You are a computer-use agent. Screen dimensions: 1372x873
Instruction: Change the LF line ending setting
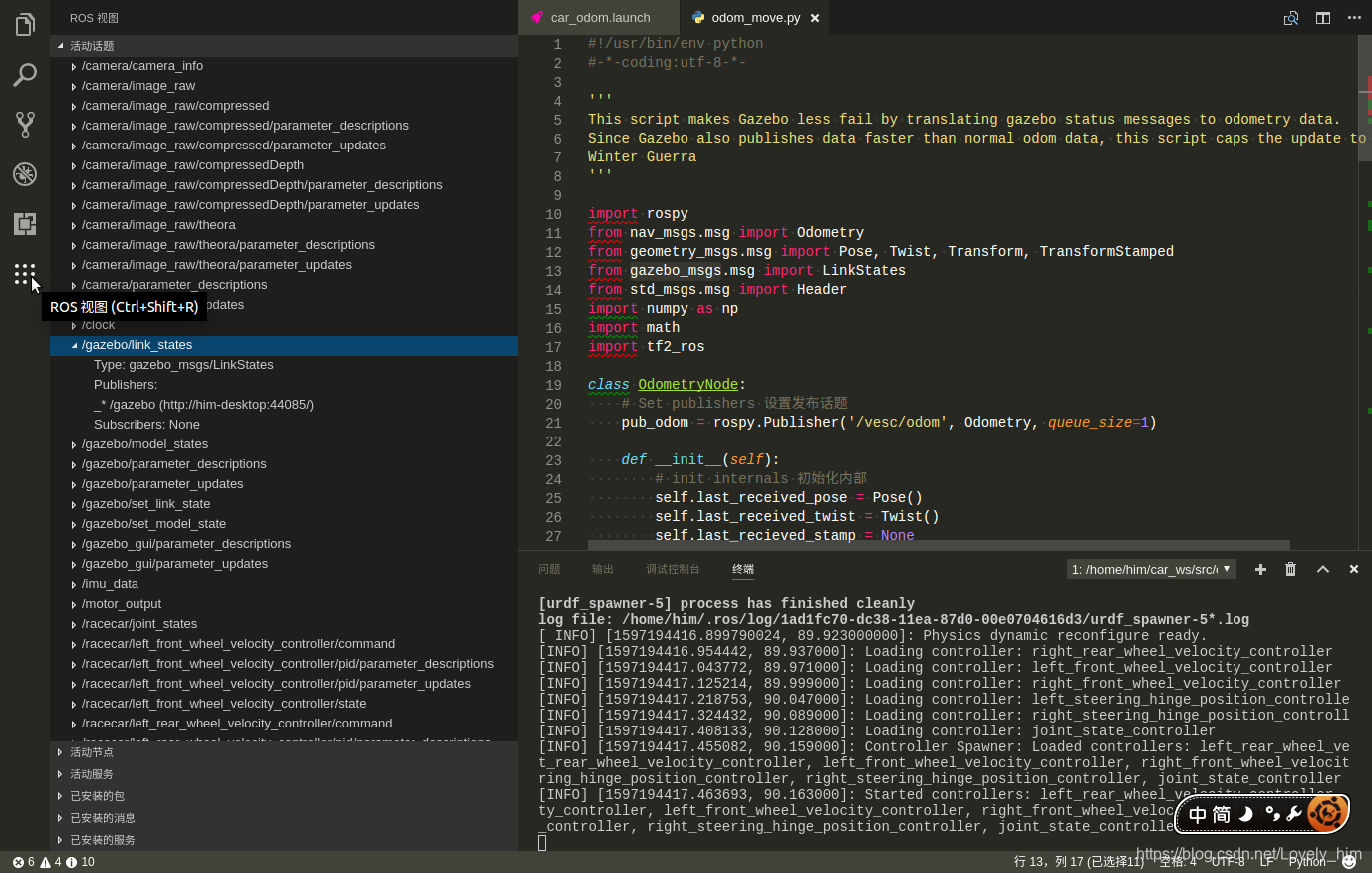click(x=1266, y=862)
